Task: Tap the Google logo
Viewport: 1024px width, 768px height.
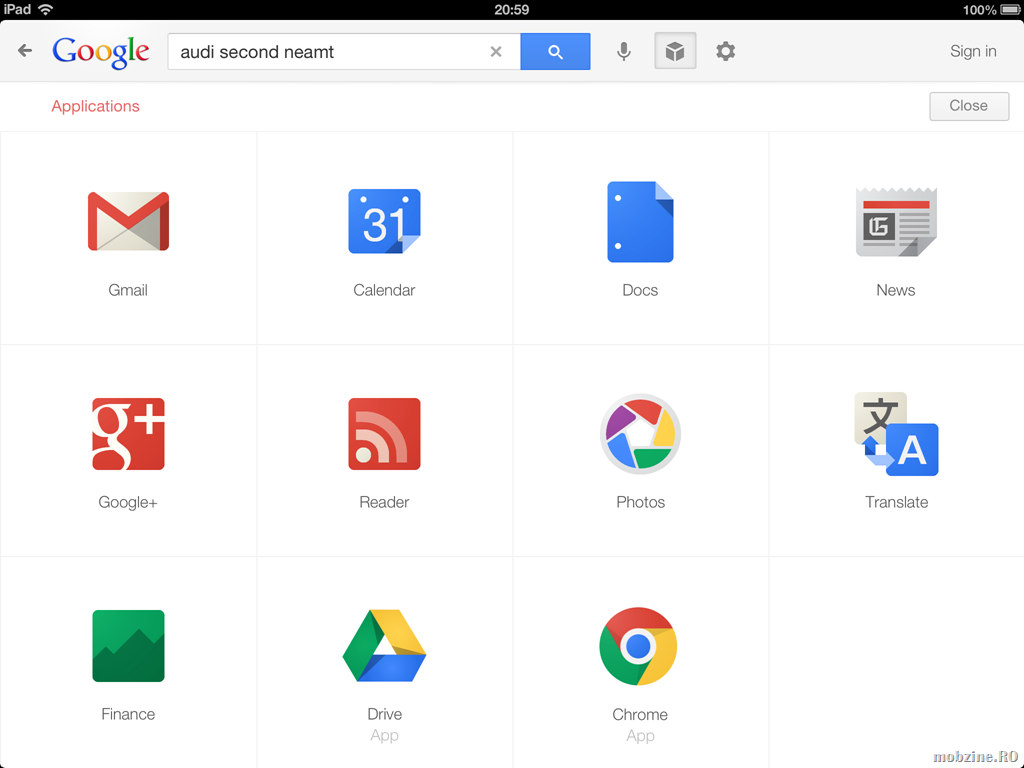Action: click(101, 52)
